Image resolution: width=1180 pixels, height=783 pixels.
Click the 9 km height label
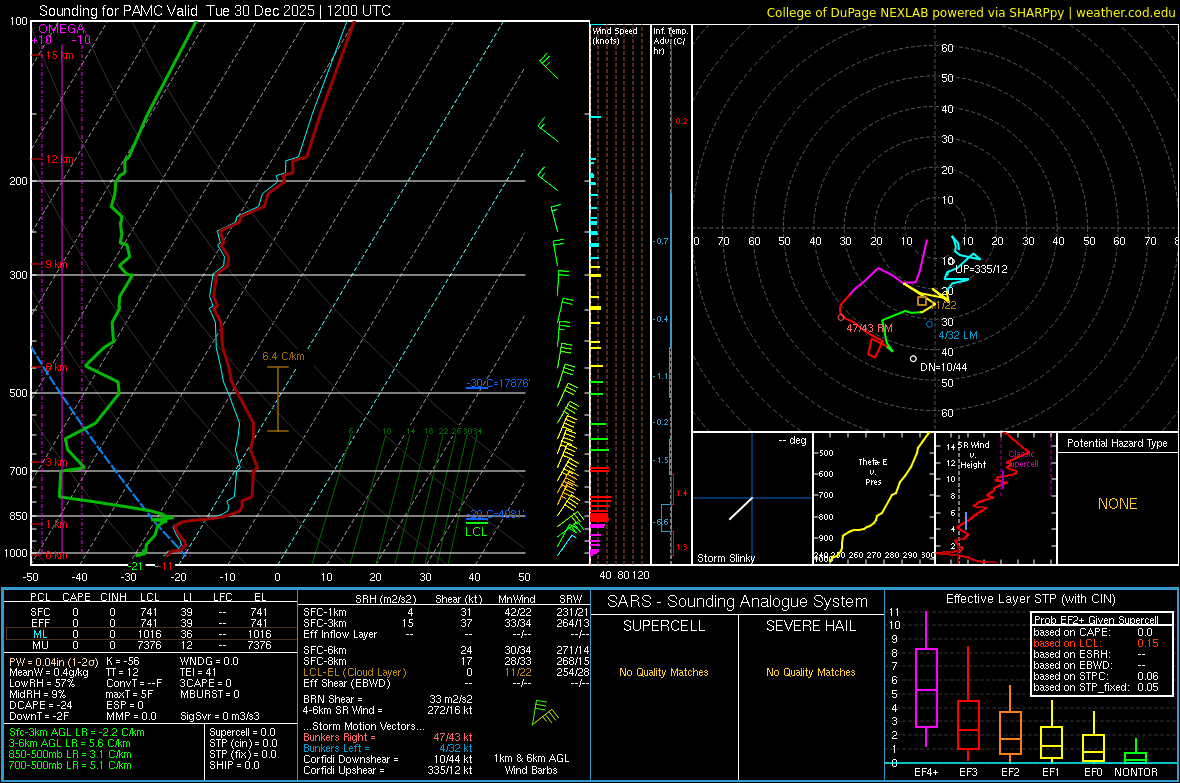(56, 264)
